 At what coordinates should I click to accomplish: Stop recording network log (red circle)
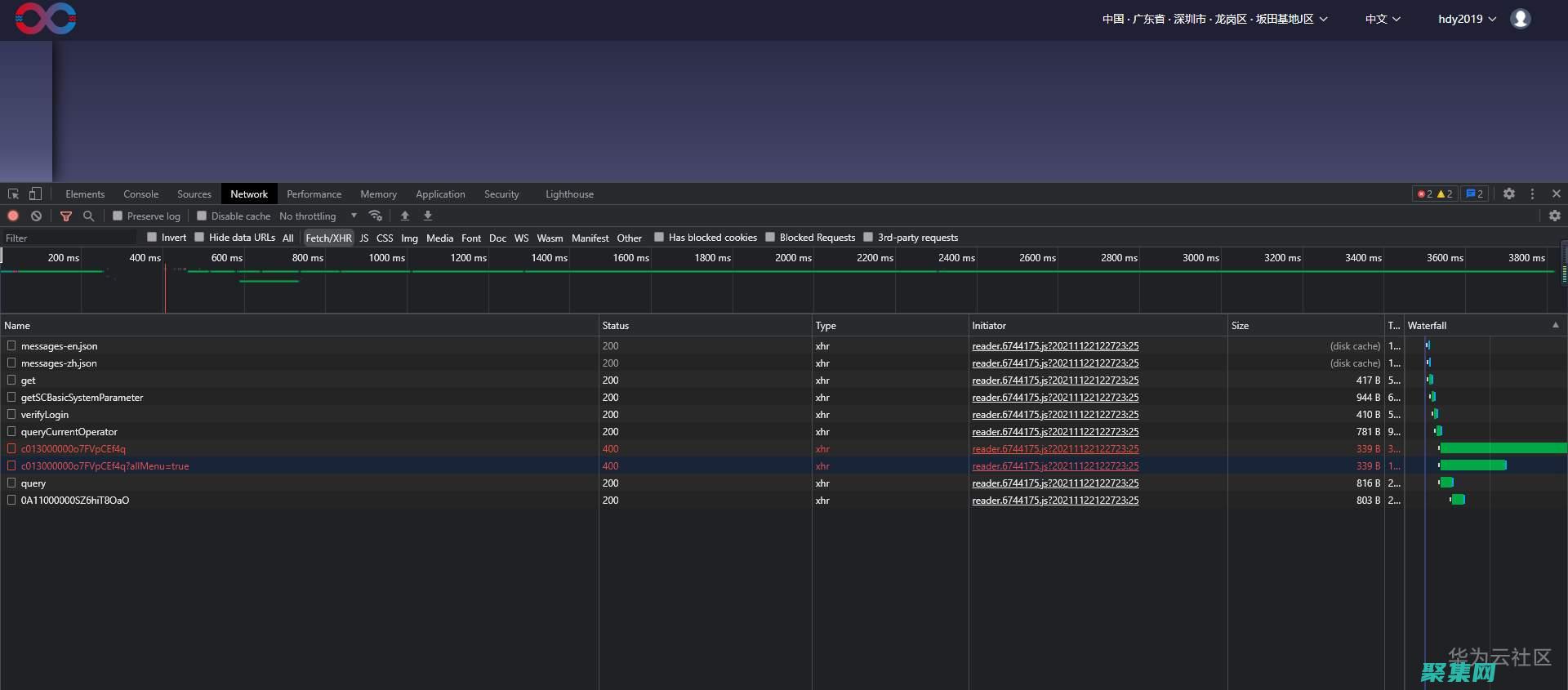[x=13, y=216]
